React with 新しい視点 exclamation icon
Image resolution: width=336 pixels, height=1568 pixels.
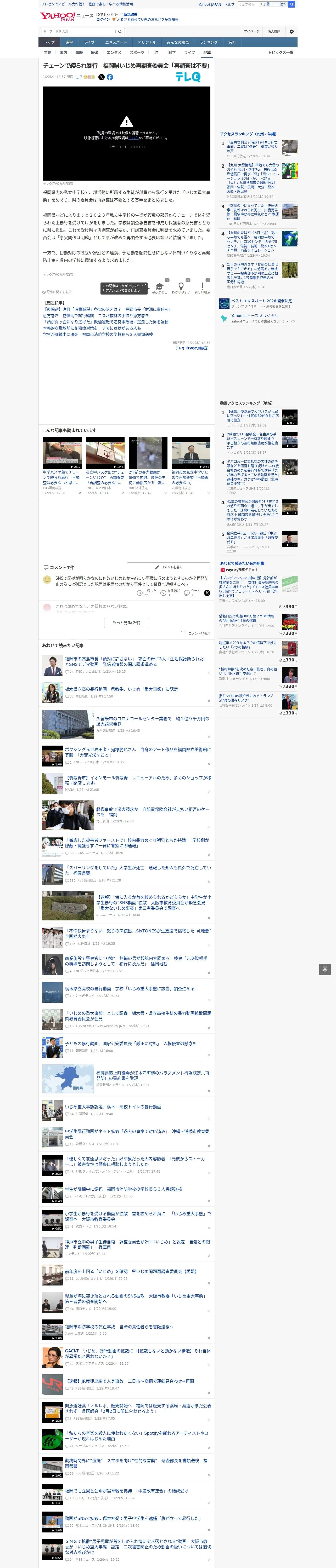[203, 287]
